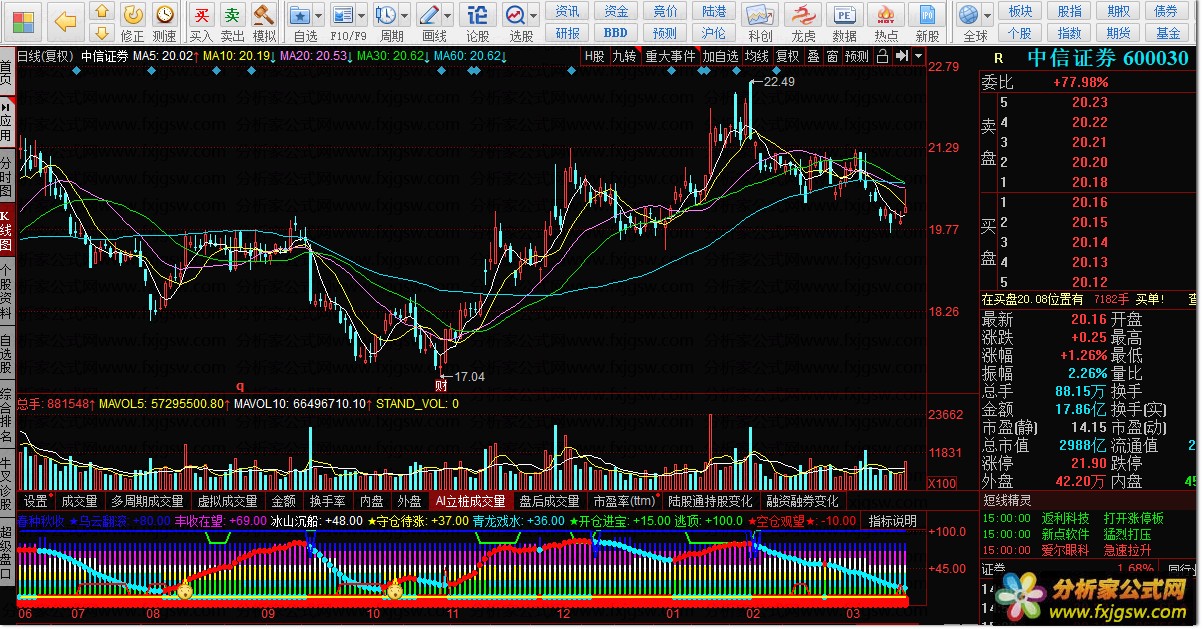Image resolution: width=1203 pixels, height=629 pixels.
Task: Switch to the 融资融券变化 tab
Action: pos(802,501)
